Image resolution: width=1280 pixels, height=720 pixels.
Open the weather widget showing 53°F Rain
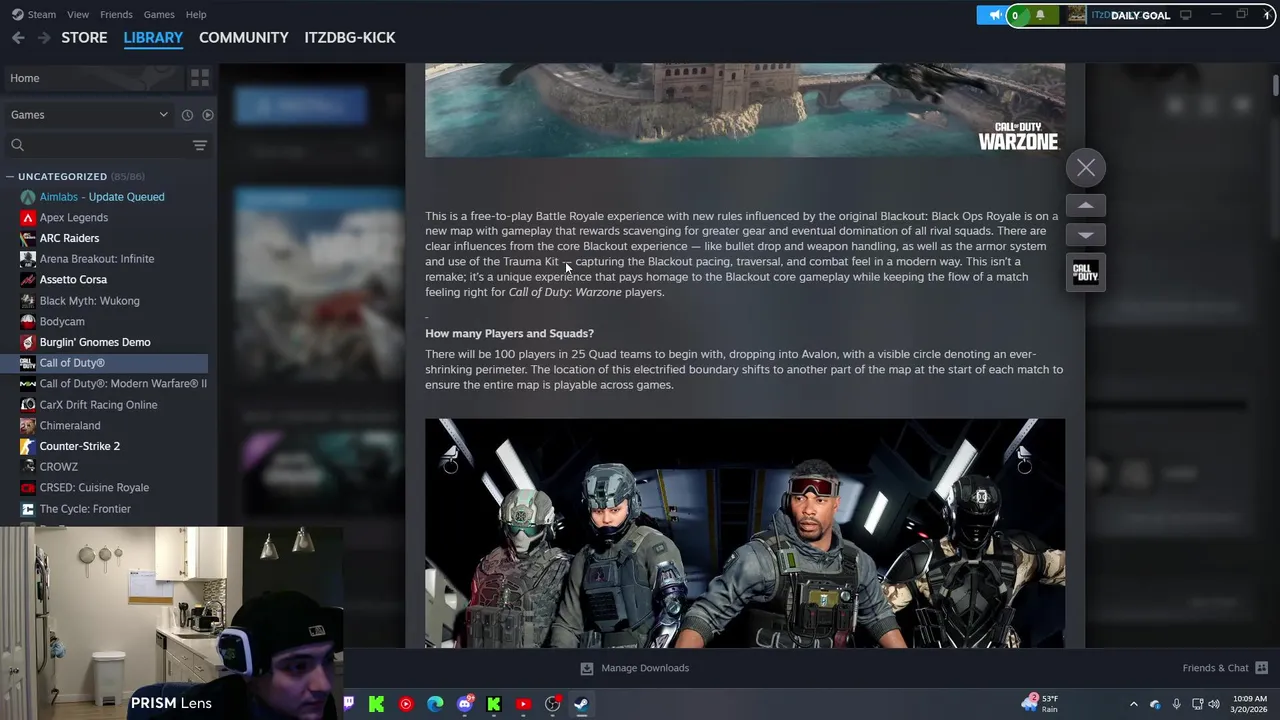(1042, 704)
